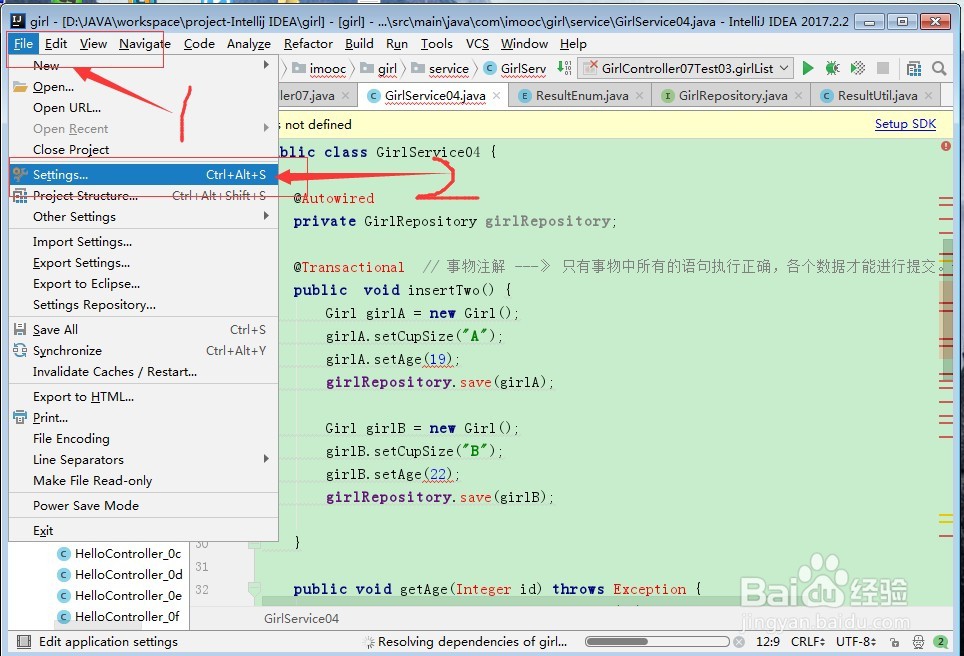Change file encoding UTF-8 in status bar
Viewport: 964px width, 656px height.
(856, 642)
